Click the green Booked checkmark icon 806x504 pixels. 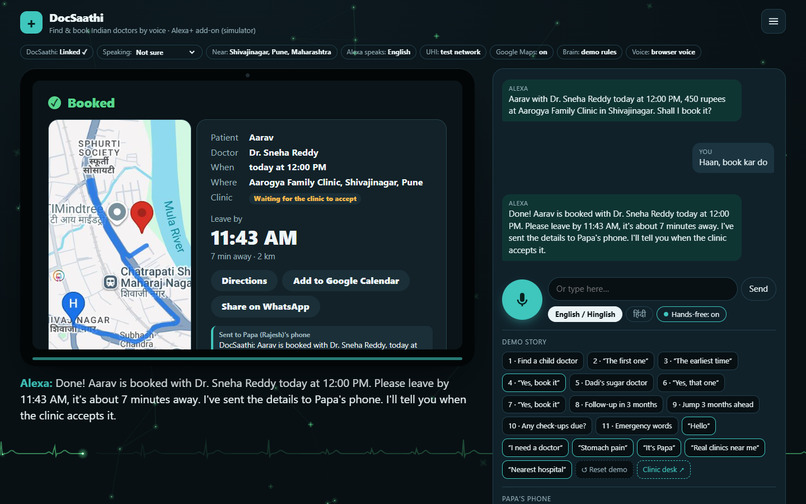(54, 103)
